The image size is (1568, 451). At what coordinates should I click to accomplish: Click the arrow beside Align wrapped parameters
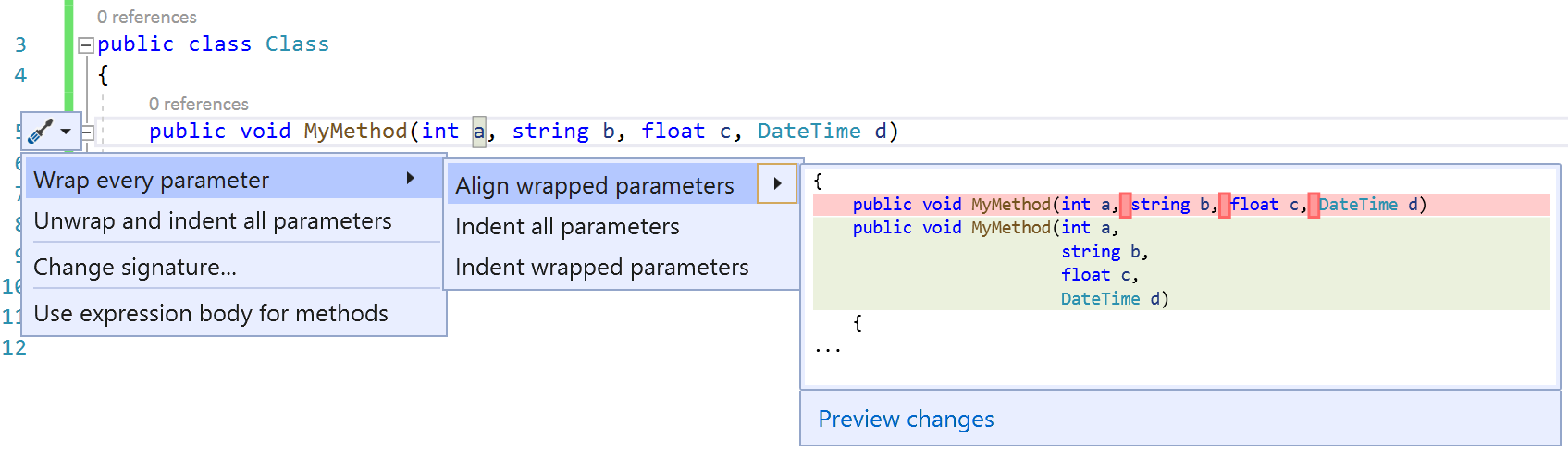[777, 183]
